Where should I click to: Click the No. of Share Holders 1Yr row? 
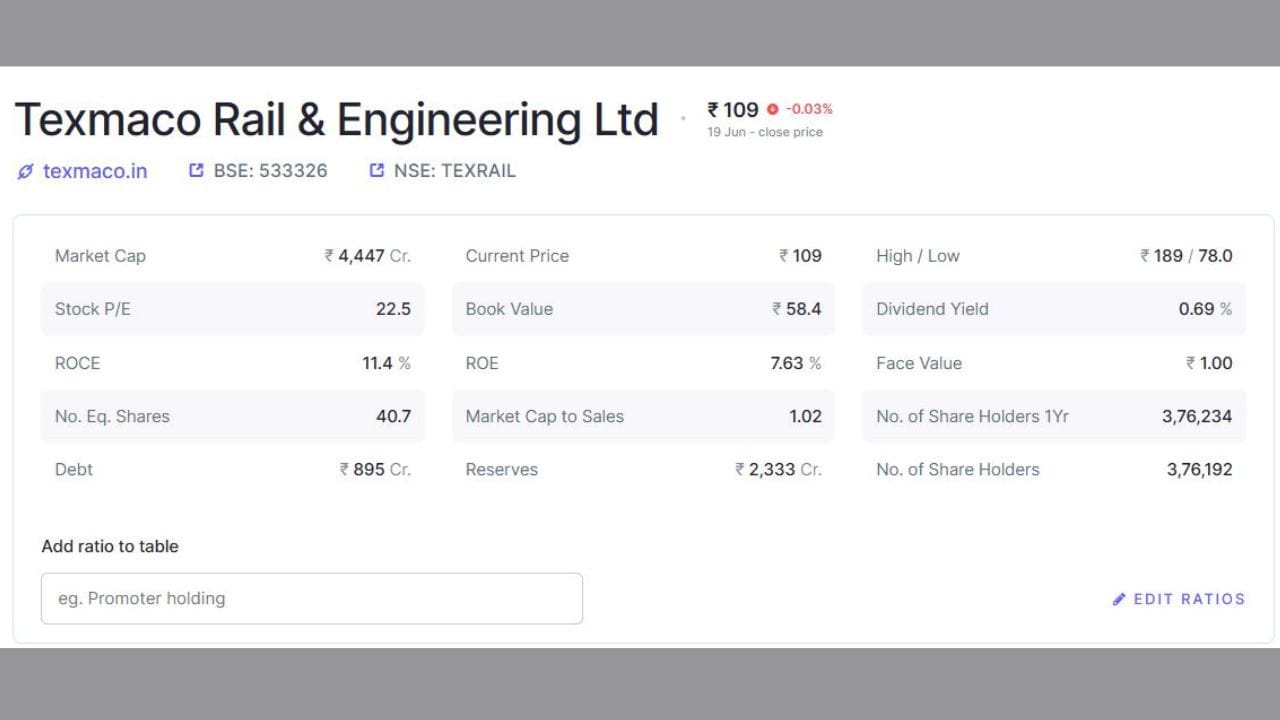pos(1054,416)
